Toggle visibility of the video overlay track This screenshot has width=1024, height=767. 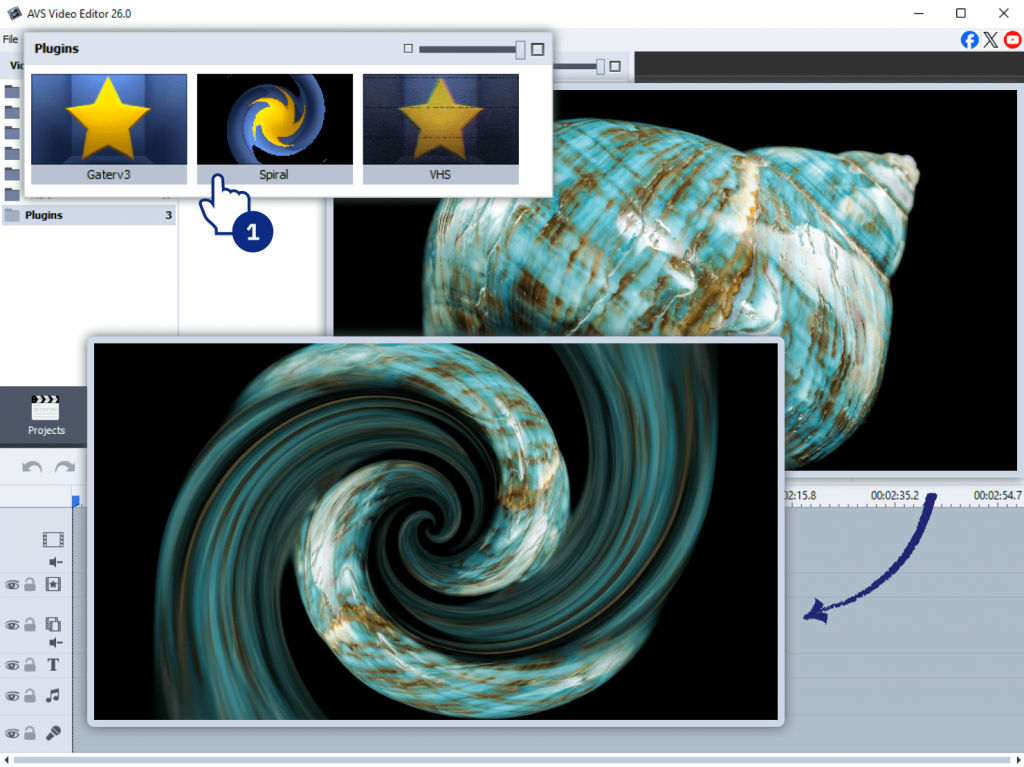[x=12, y=625]
